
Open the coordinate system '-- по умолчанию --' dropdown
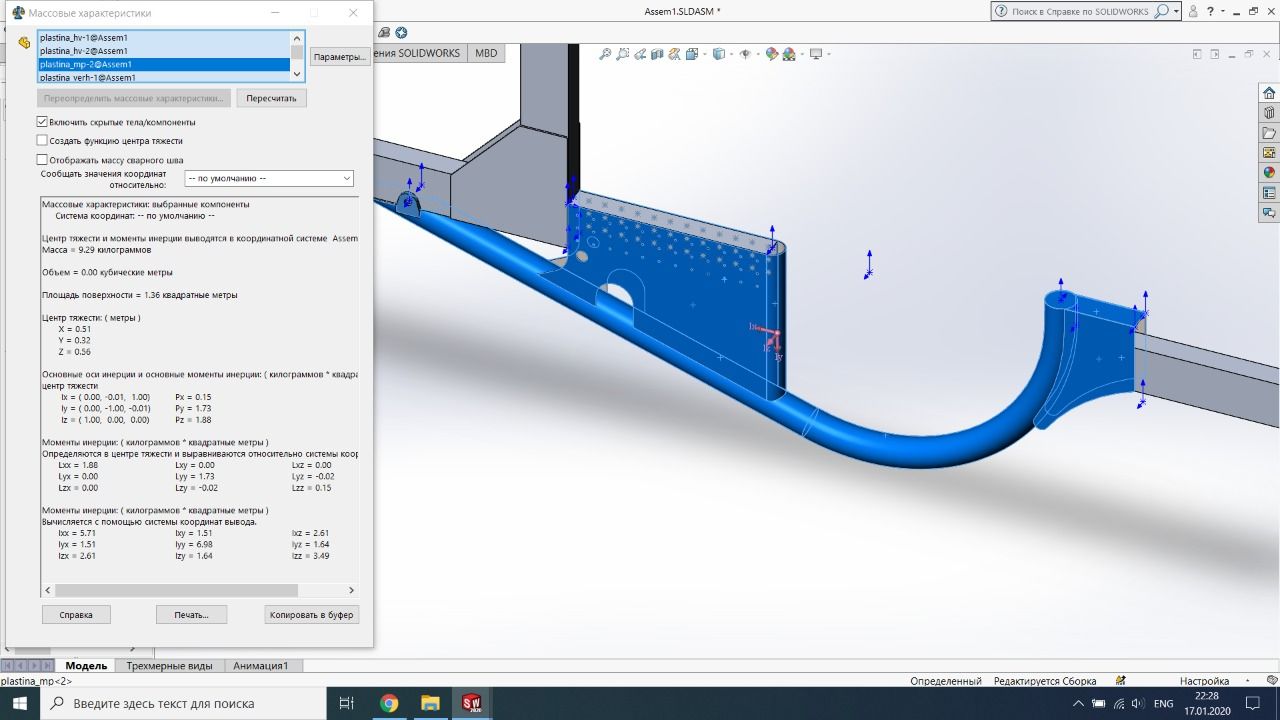point(269,178)
